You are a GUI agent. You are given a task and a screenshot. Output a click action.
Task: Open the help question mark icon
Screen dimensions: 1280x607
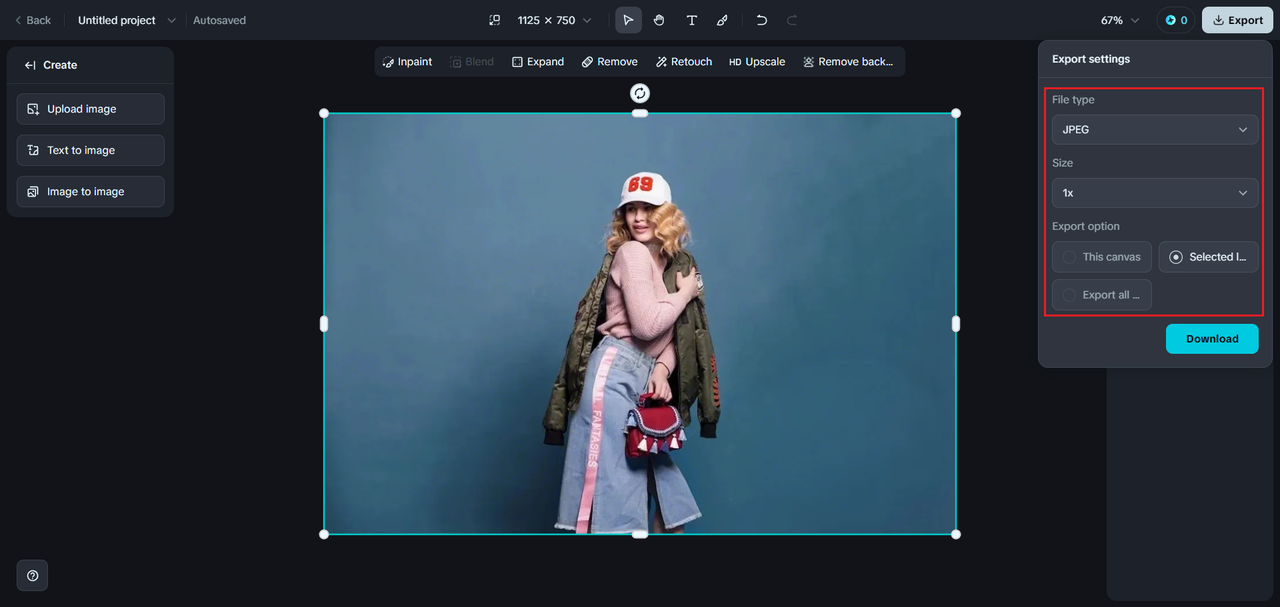[x=33, y=576]
